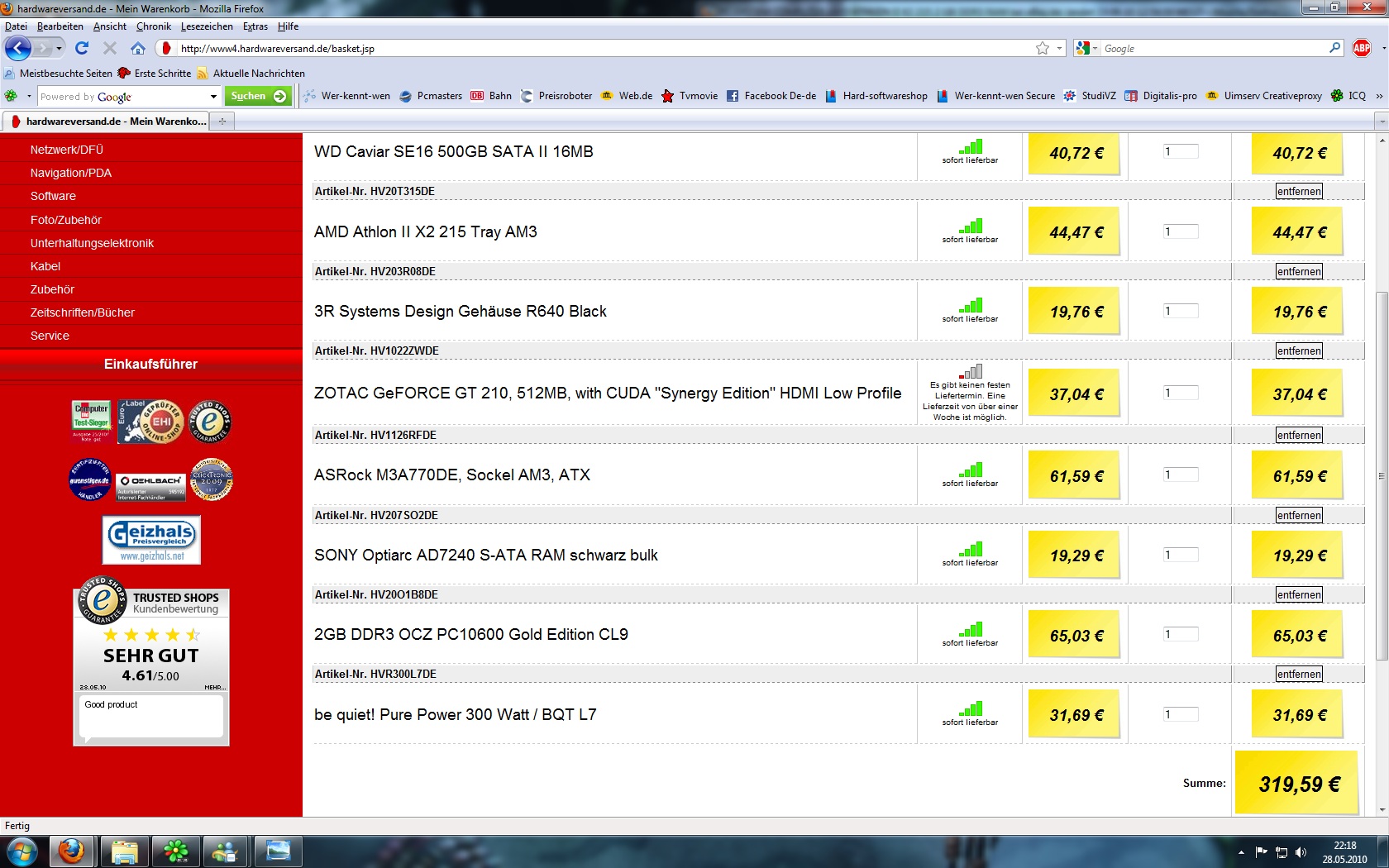Image resolution: width=1389 pixels, height=868 pixels.
Task: Click entfernen in the Artikel-Nr. HV1126RFDE row
Action: 1299,435
